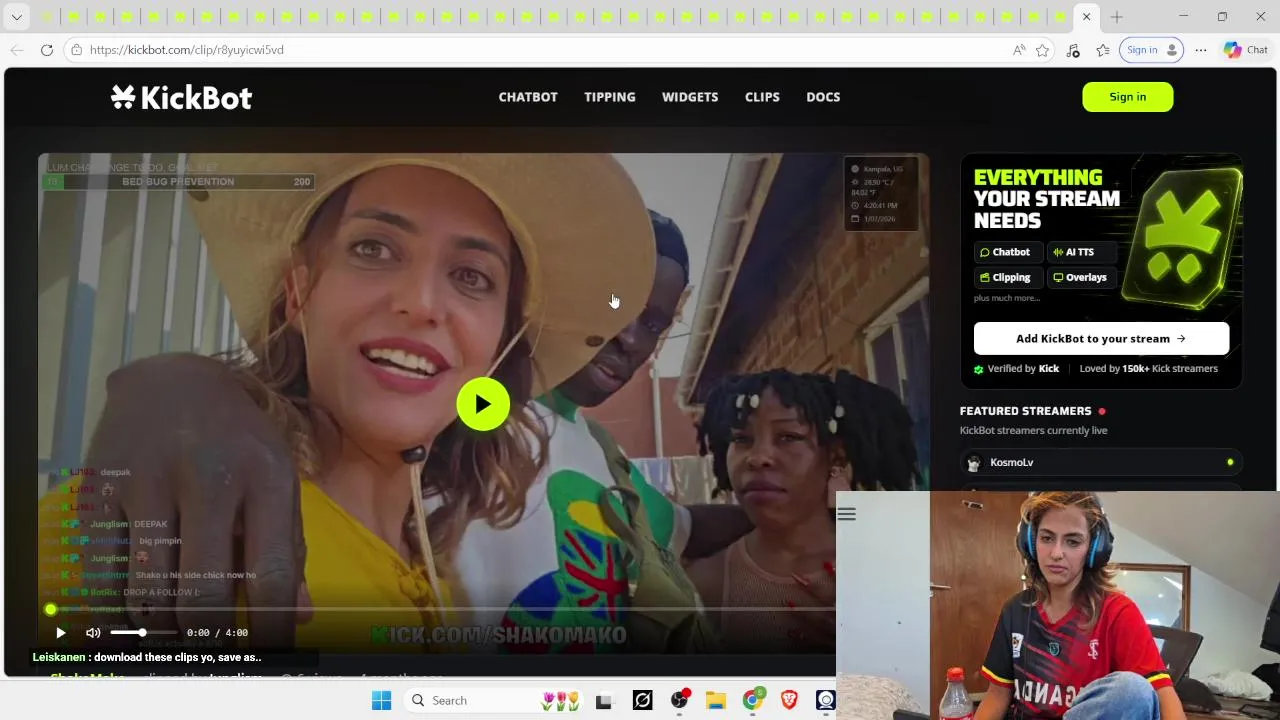Image resolution: width=1280 pixels, height=720 pixels.
Task: Open a new tab with the plus button
Action: (1117, 17)
